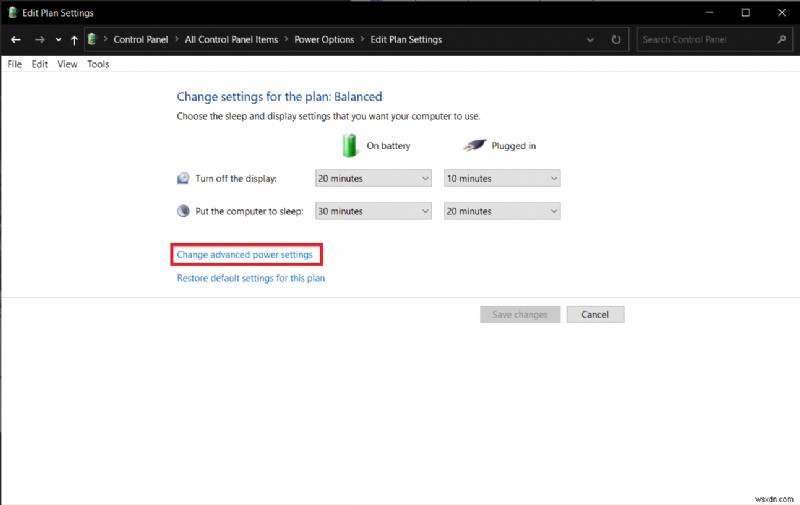Open sleep timeout dropdown for On battery
This screenshot has width=800, height=505.
373,211
